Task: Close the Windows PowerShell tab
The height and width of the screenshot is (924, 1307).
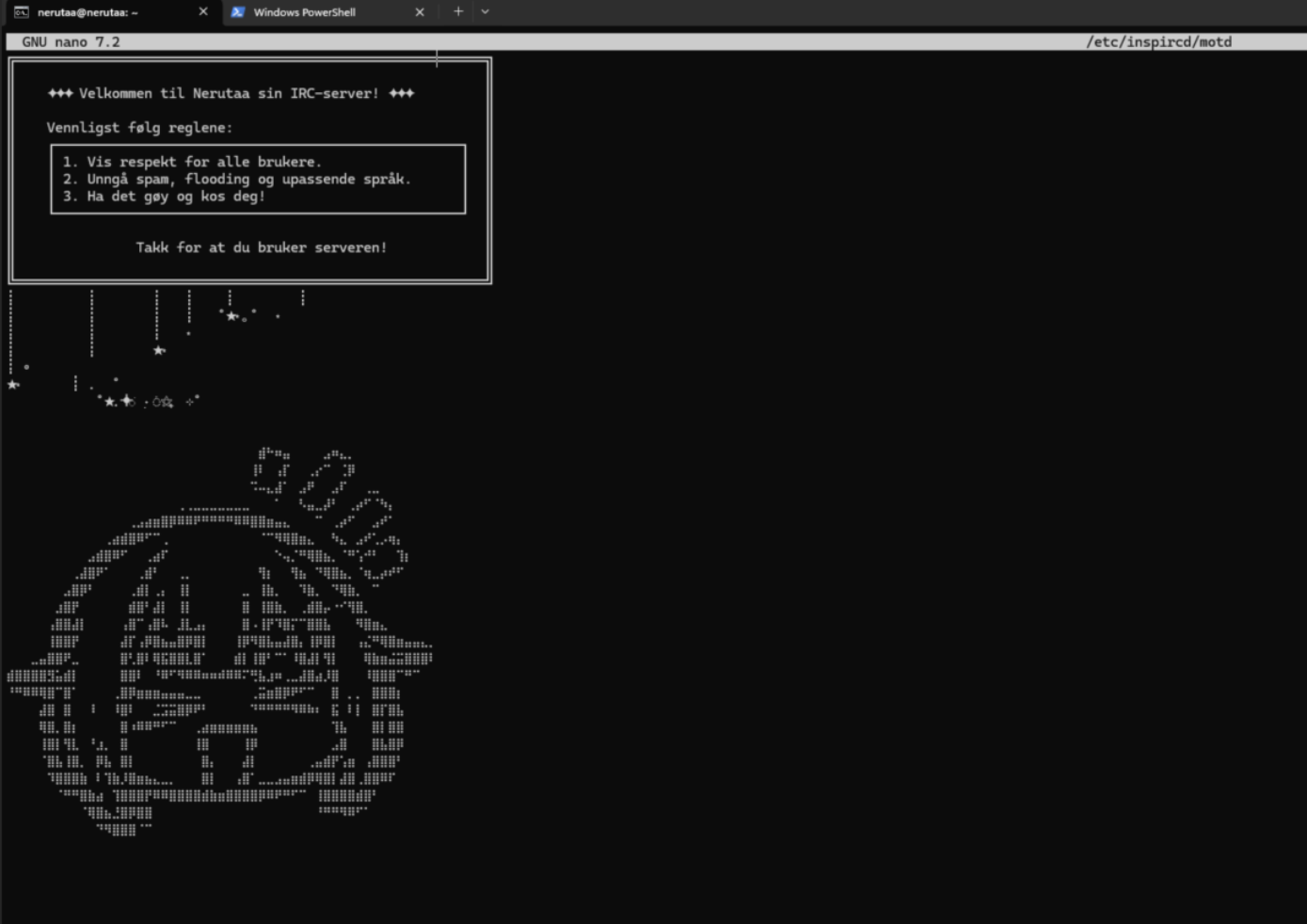Action: pyautogui.click(x=420, y=12)
